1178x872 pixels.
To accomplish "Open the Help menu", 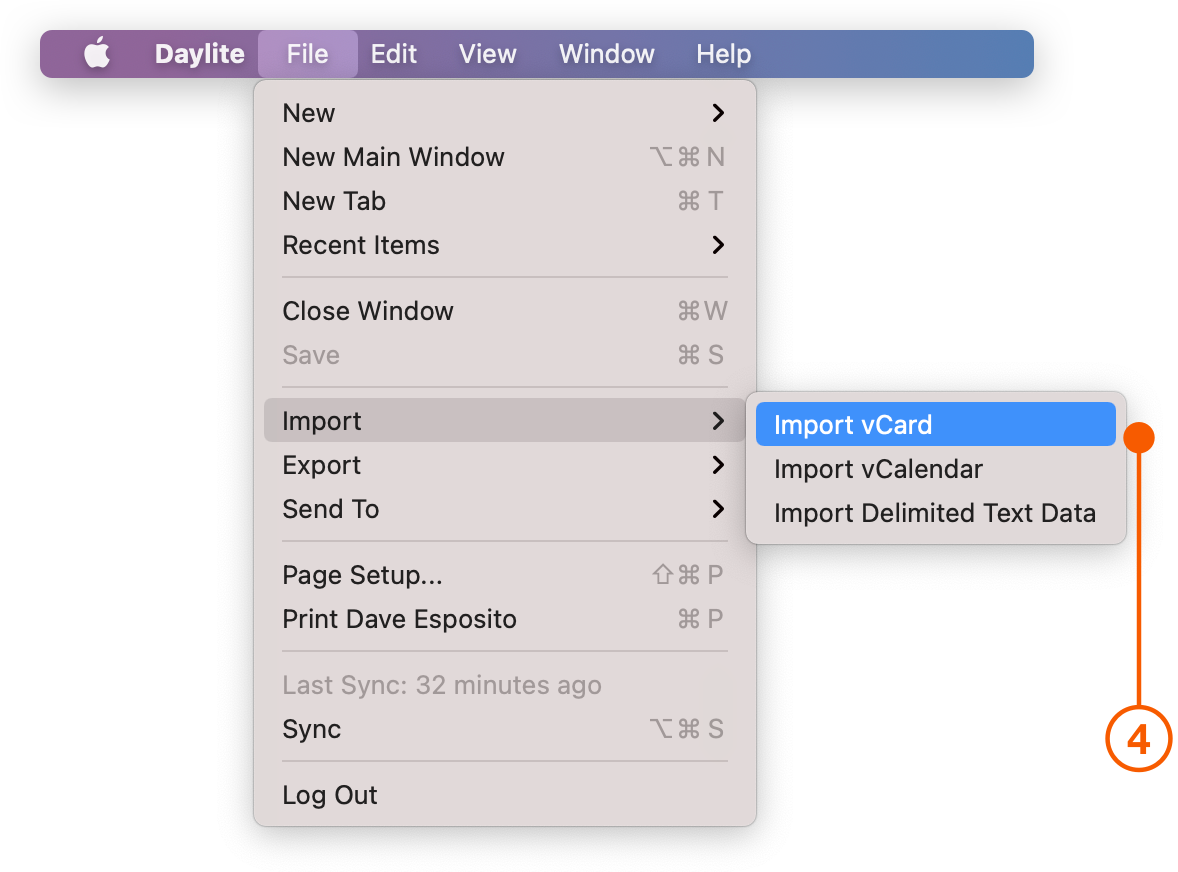I will click(x=723, y=54).
